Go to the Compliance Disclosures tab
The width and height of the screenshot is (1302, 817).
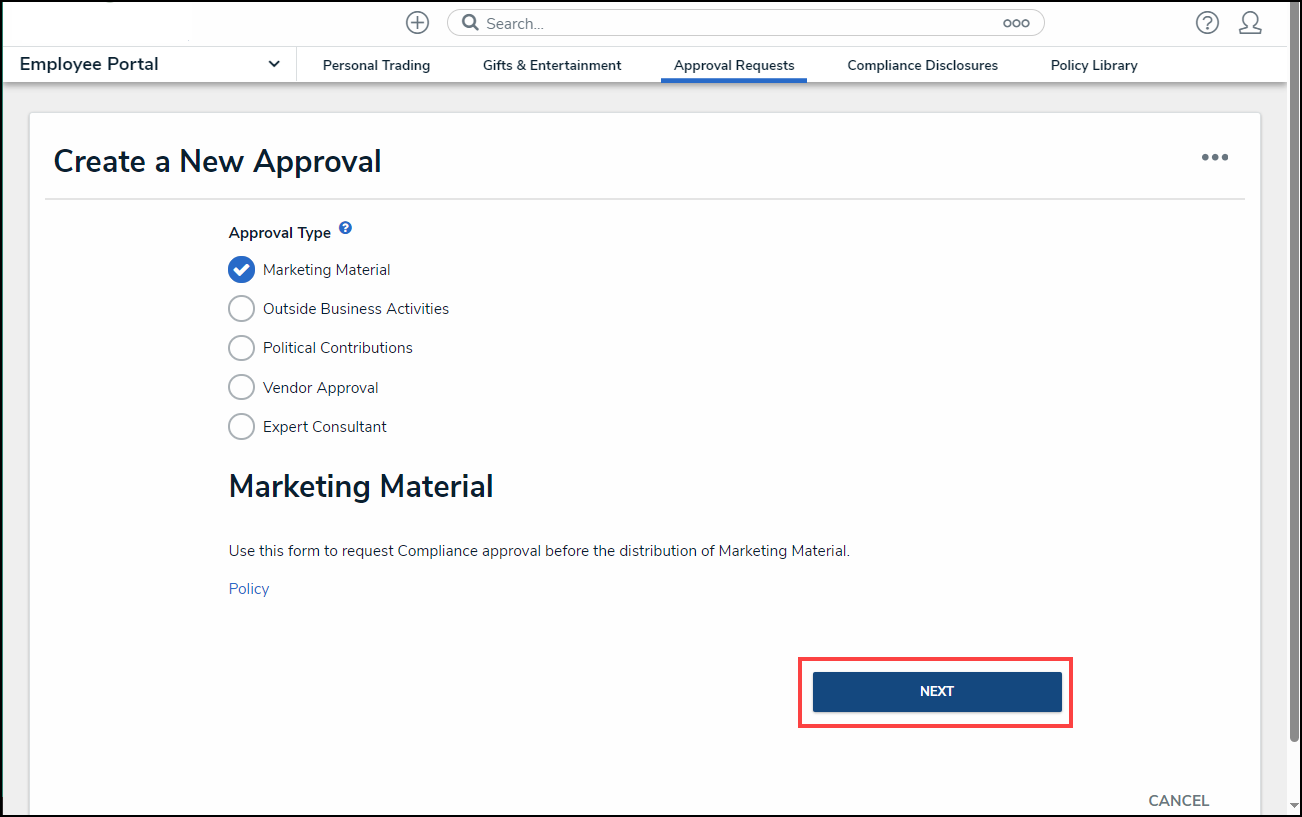click(922, 66)
